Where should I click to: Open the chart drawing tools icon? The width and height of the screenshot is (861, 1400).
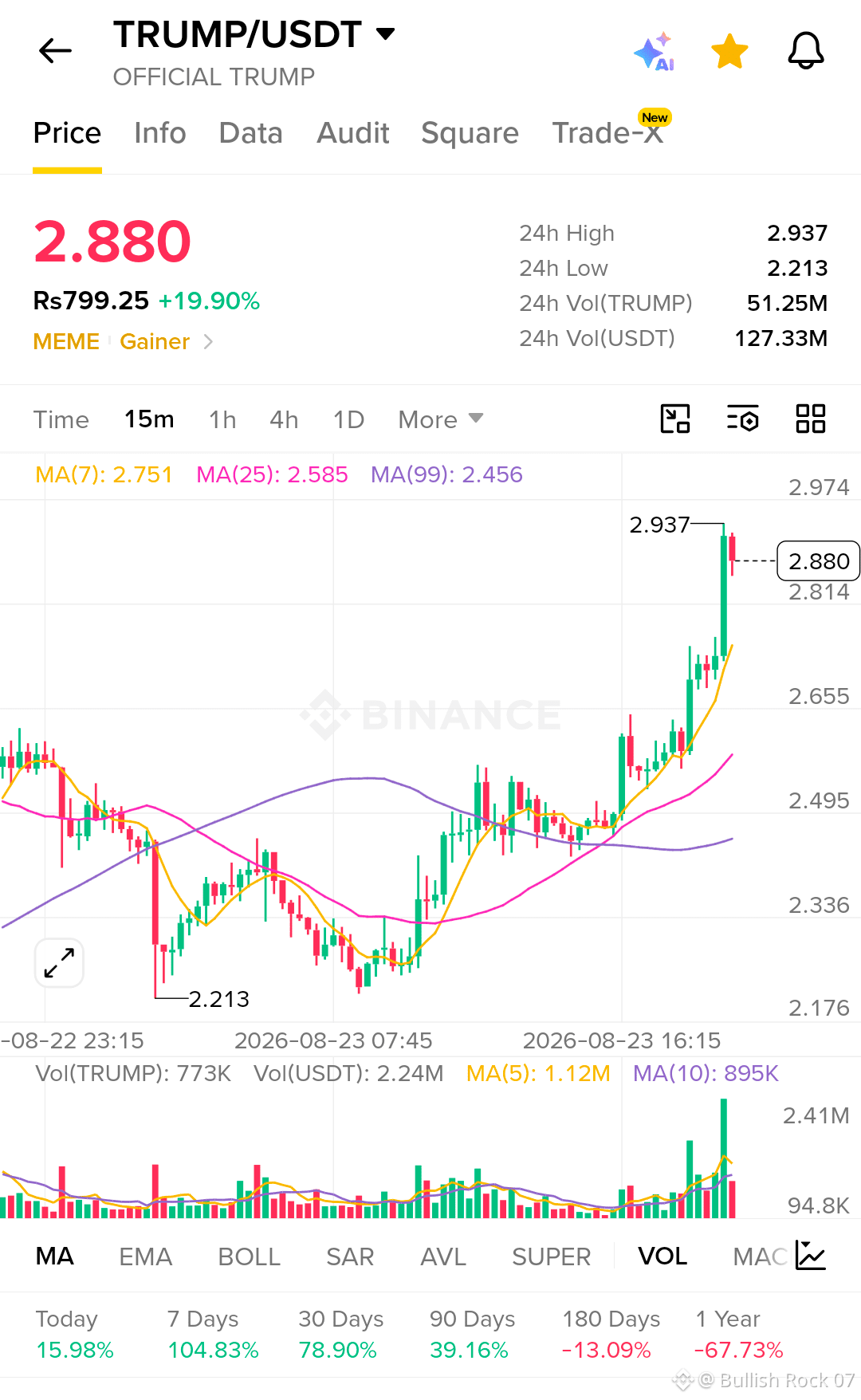click(x=675, y=419)
